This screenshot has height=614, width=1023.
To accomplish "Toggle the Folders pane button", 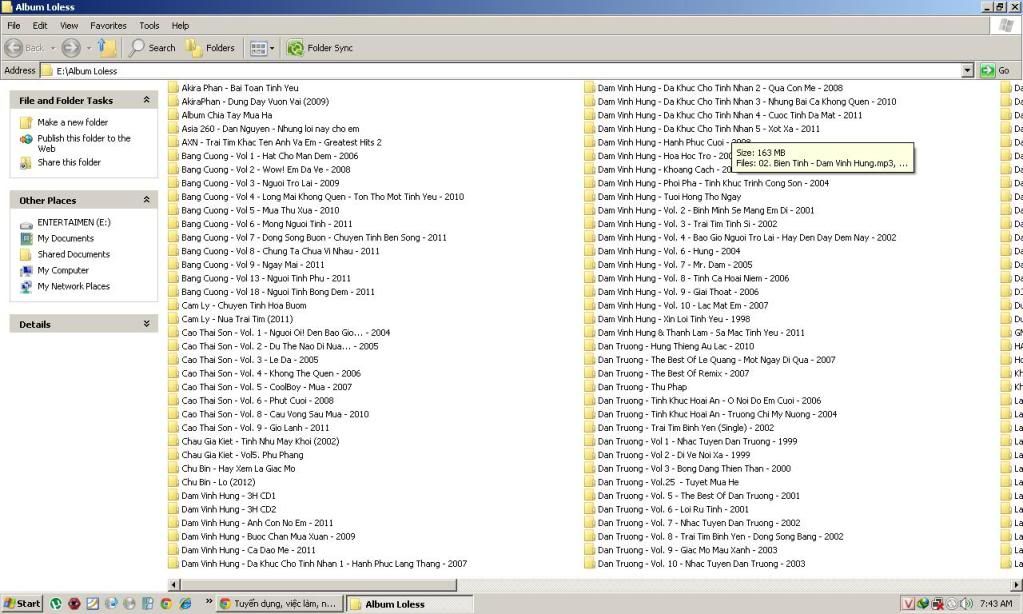I will coord(210,48).
